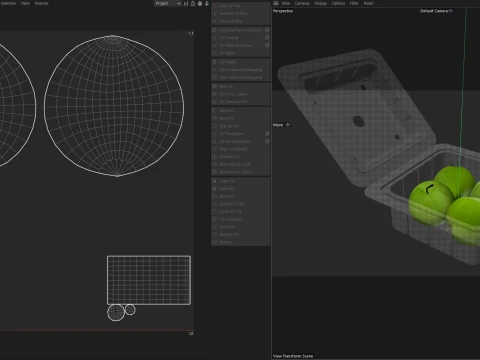Select Remove UV Pins command
The image size is (480, 360).
[241, 13]
